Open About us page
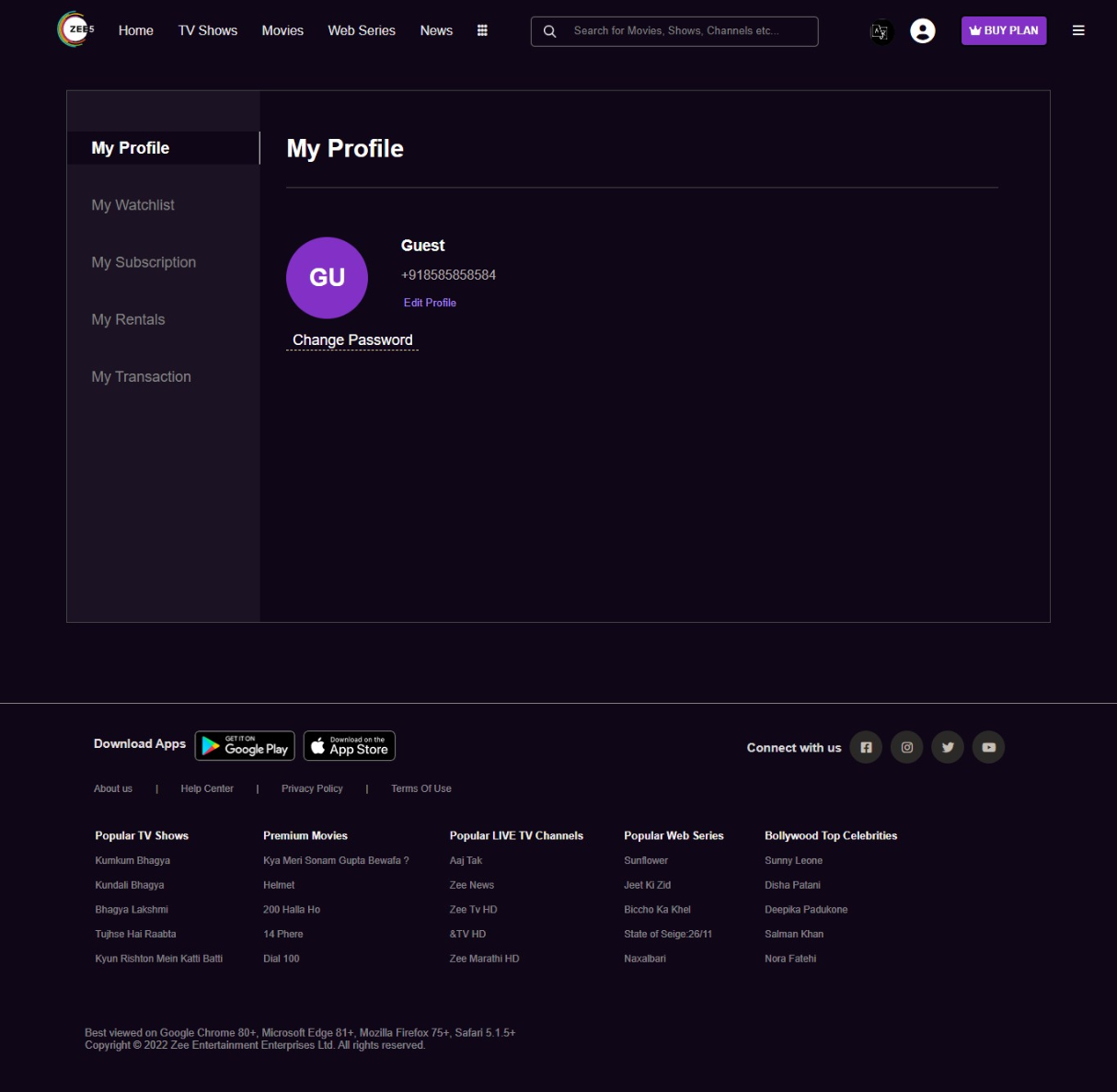Screen dimensions: 1117x1092 pyautogui.click(x=113, y=788)
